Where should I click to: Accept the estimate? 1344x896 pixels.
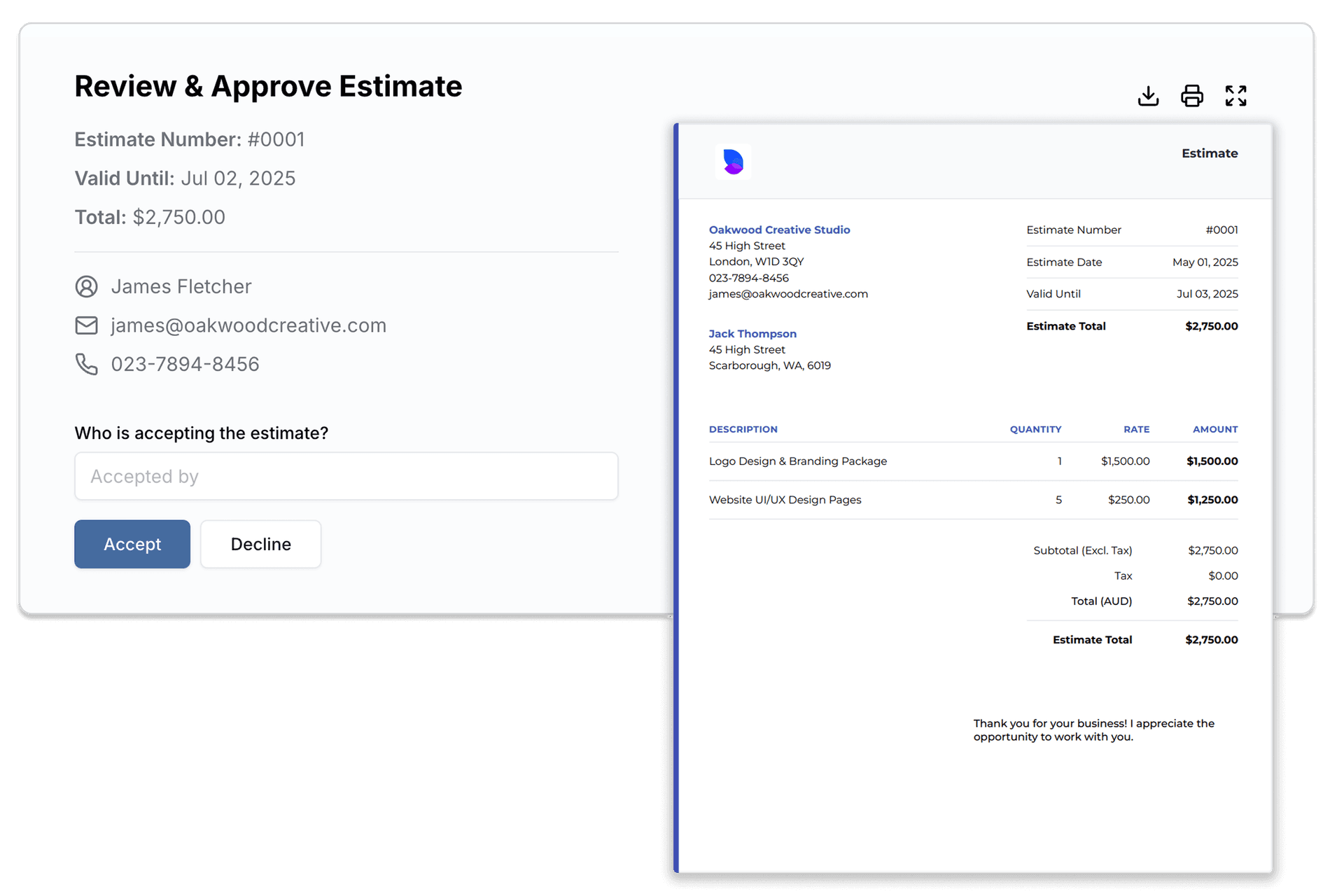[x=132, y=544]
